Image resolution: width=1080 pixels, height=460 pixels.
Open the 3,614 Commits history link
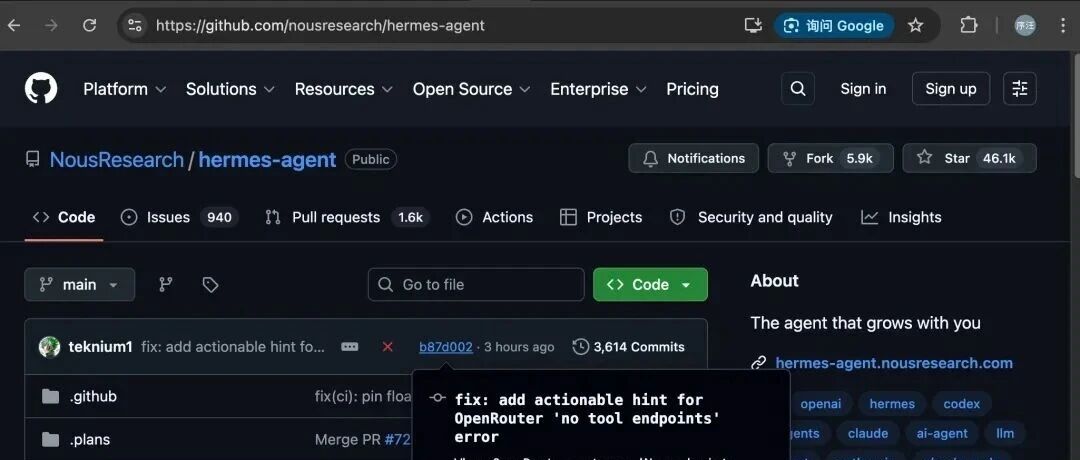pyautogui.click(x=629, y=347)
